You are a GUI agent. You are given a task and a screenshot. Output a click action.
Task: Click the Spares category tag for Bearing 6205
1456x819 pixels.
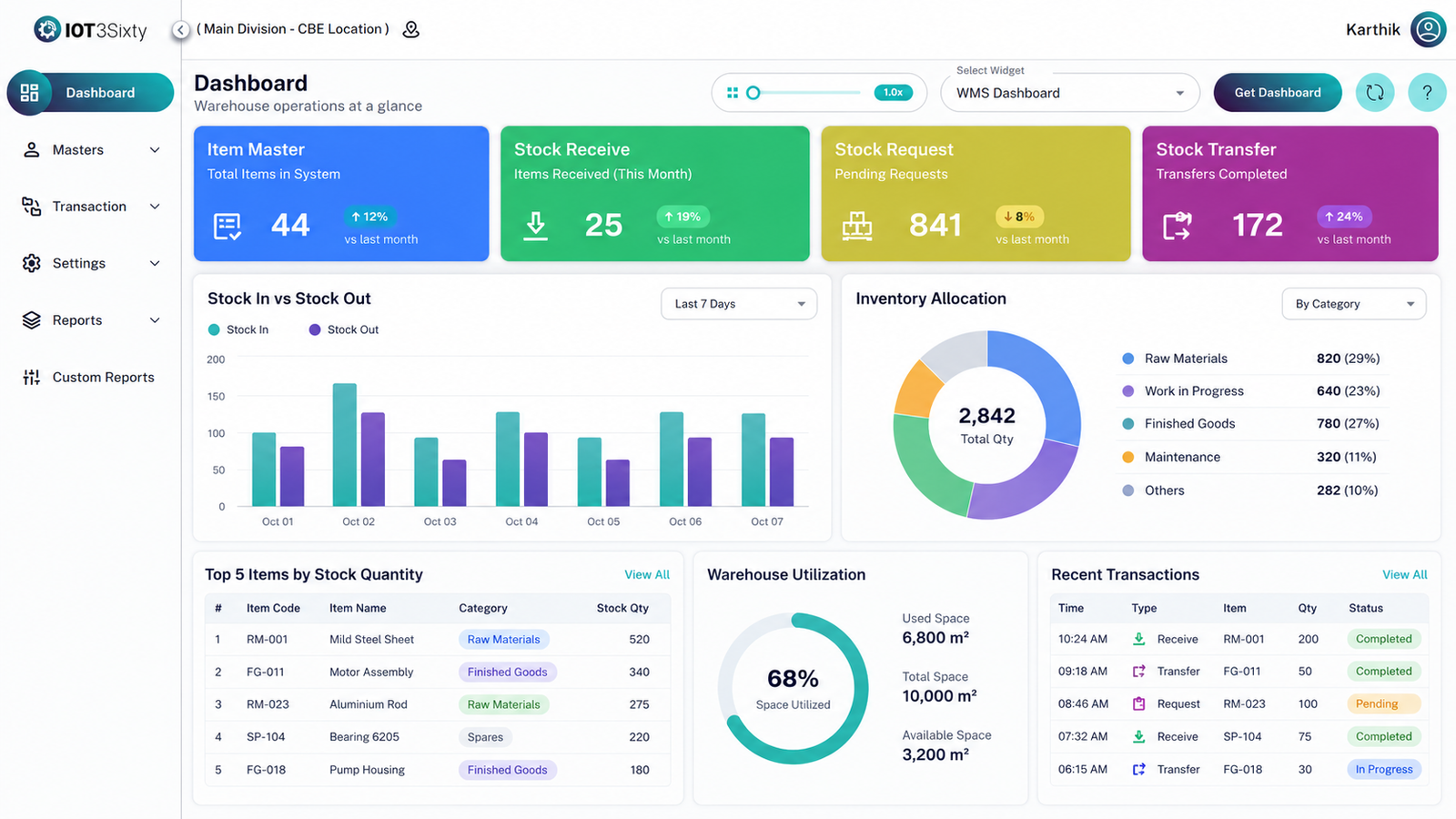(x=485, y=737)
